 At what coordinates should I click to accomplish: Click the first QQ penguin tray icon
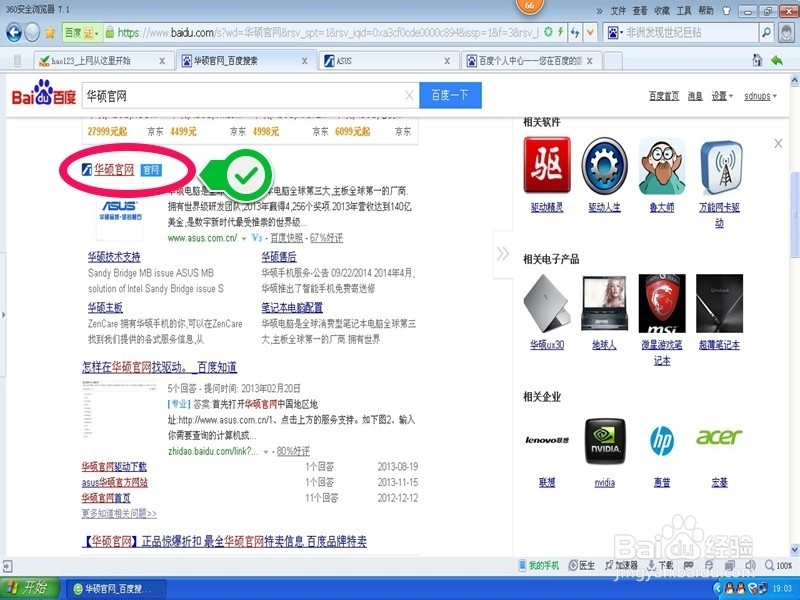coord(727,588)
